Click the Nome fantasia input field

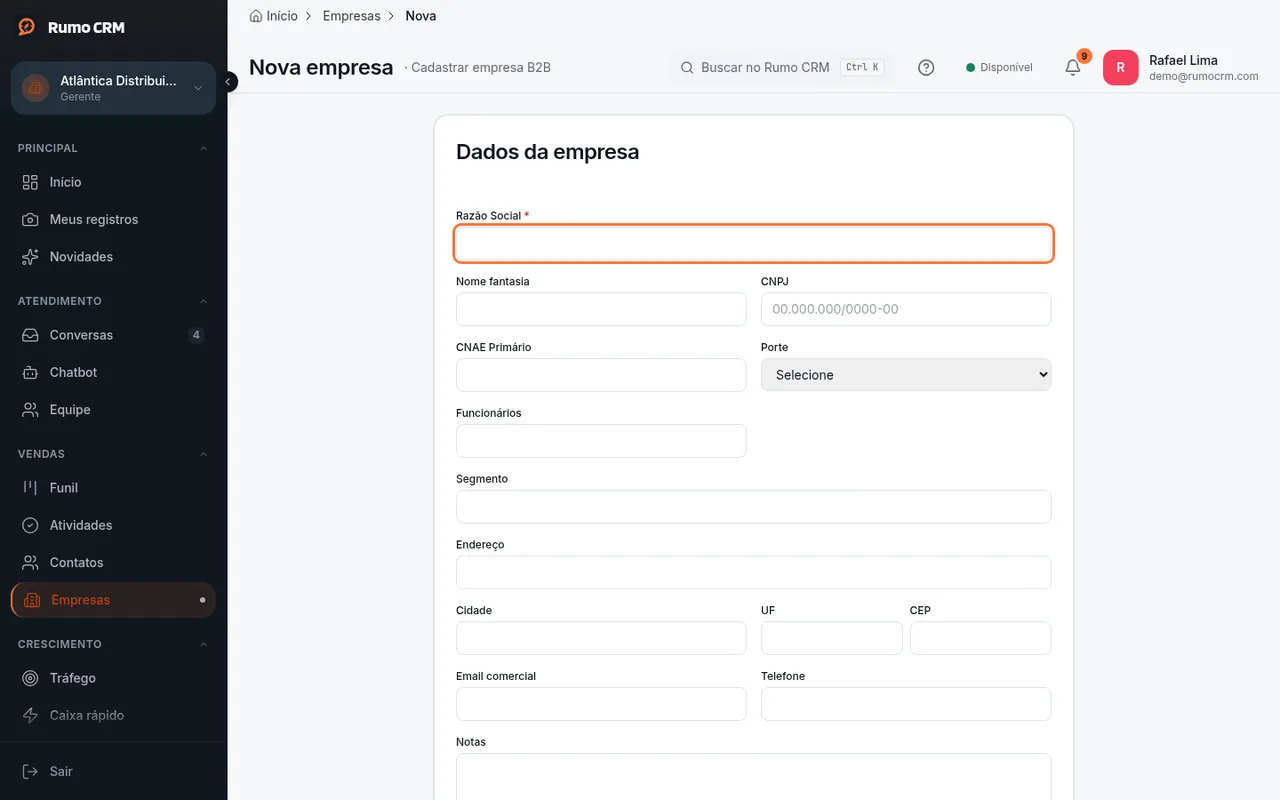pos(601,309)
